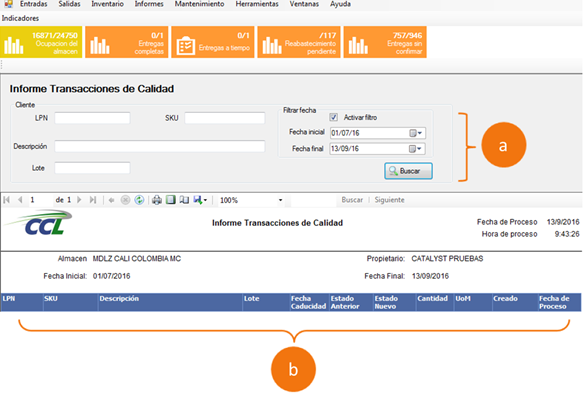Print the report

click(x=157, y=200)
